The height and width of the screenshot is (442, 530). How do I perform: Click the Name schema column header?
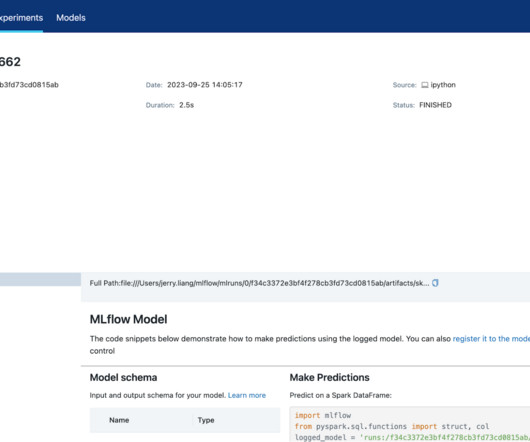[119, 420]
